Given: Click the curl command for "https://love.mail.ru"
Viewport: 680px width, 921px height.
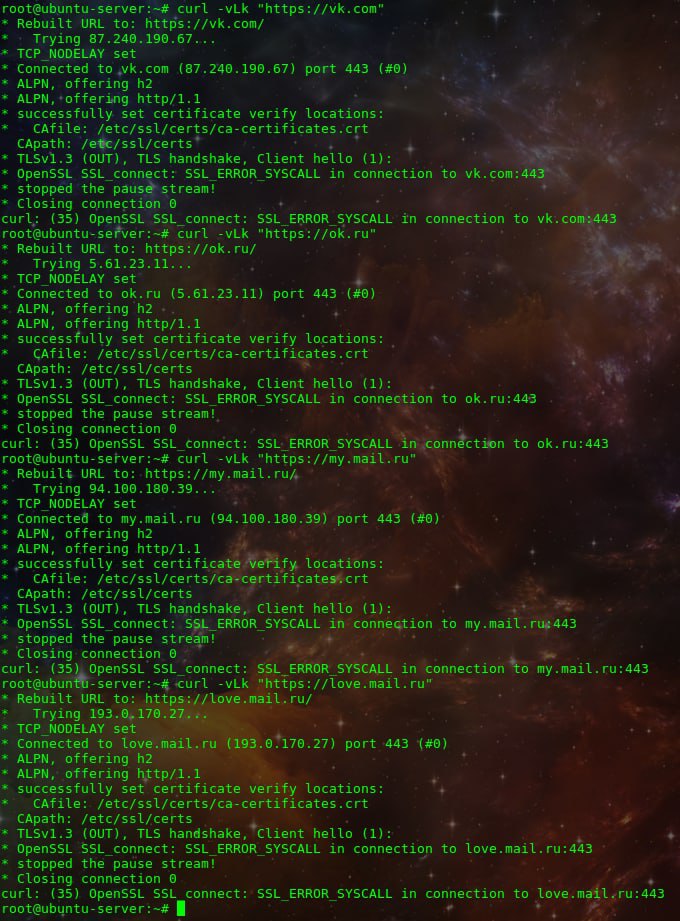Looking at the screenshot, I should tap(305, 684).
